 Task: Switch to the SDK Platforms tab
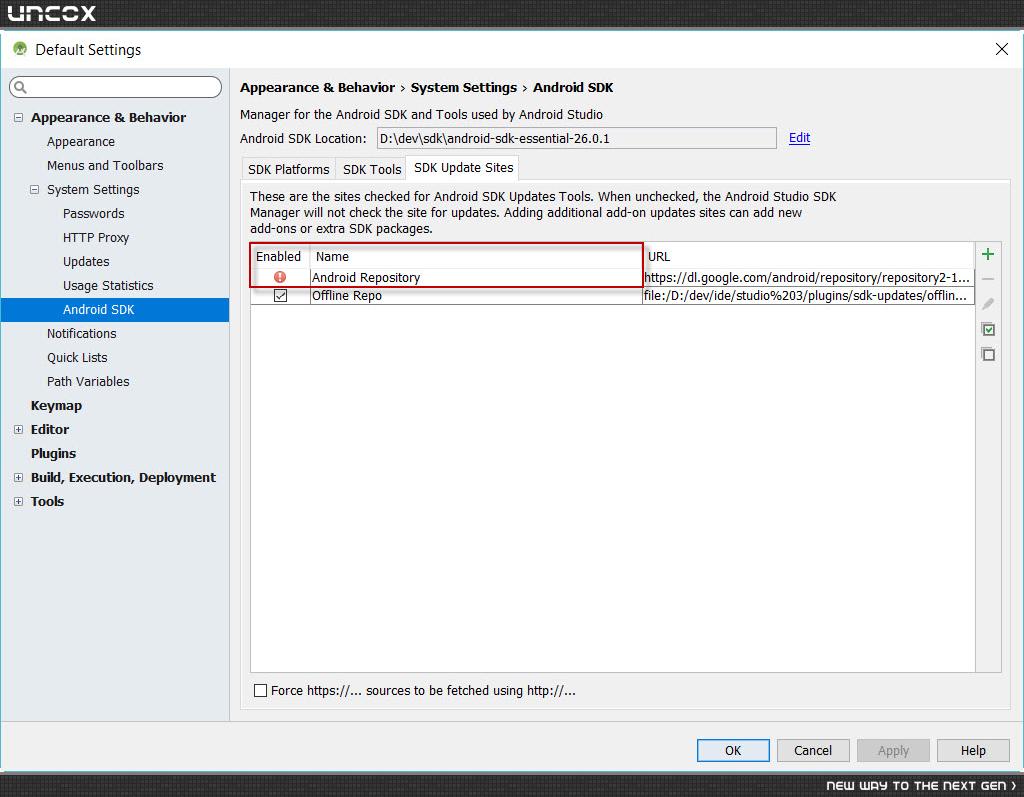(x=289, y=169)
